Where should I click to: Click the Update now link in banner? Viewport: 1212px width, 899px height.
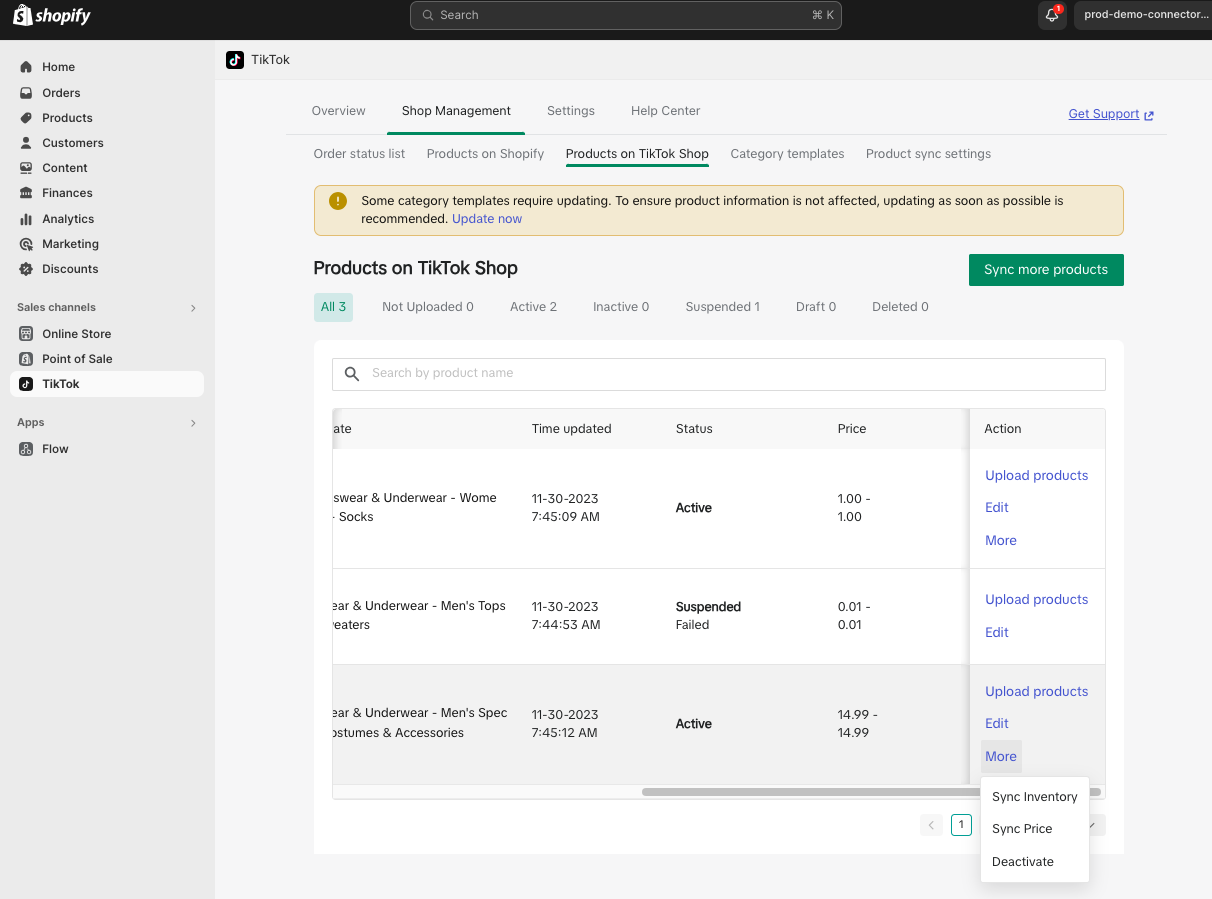(x=486, y=219)
